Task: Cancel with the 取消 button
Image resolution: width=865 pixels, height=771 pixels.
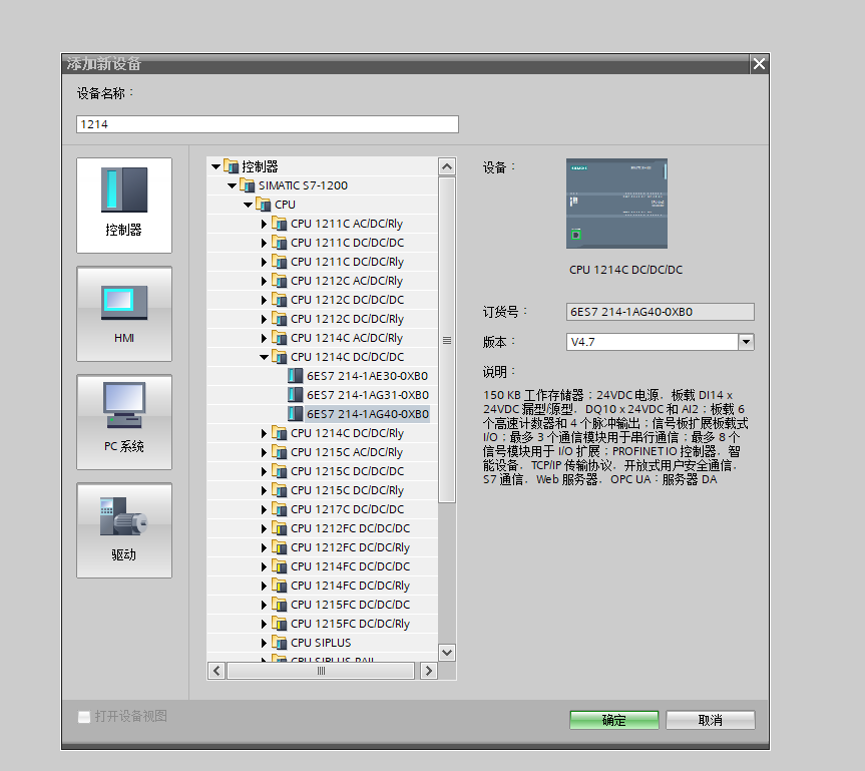Action: [711, 720]
